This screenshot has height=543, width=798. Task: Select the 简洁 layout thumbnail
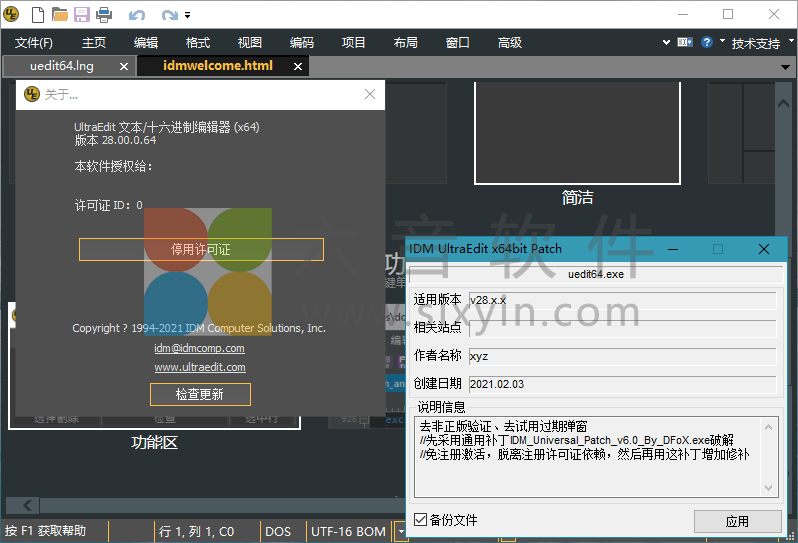click(577, 133)
